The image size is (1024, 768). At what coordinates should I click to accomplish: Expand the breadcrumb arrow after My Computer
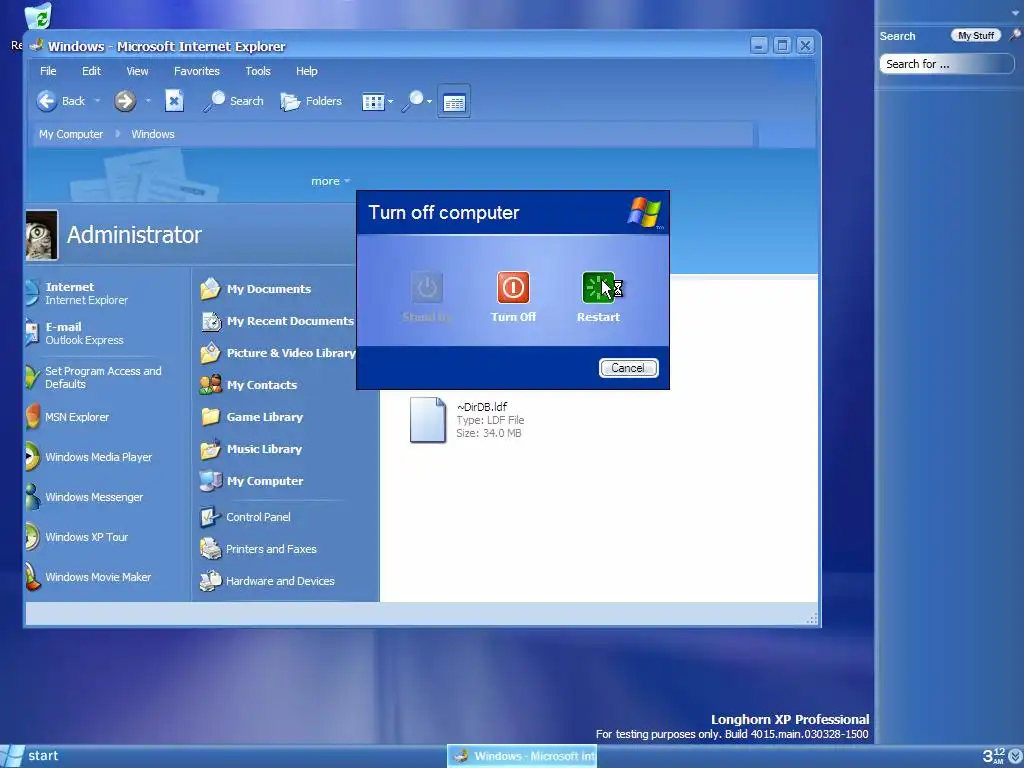tap(118, 134)
